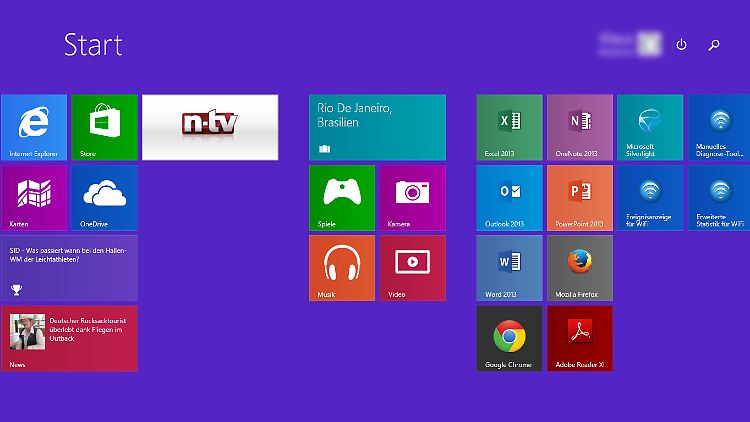The width and height of the screenshot is (750, 422).
Task: Click the blurred user account picture
Action: 650,44
